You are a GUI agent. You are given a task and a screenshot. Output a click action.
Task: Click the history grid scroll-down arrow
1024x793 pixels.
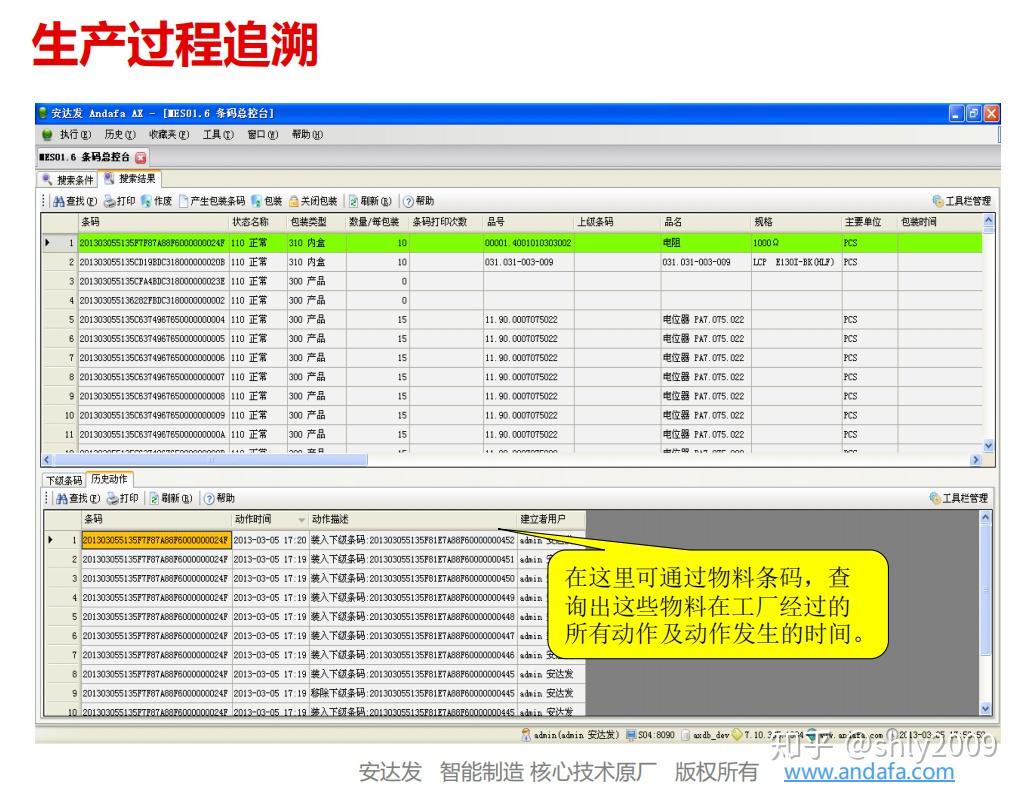(x=985, y=708)
